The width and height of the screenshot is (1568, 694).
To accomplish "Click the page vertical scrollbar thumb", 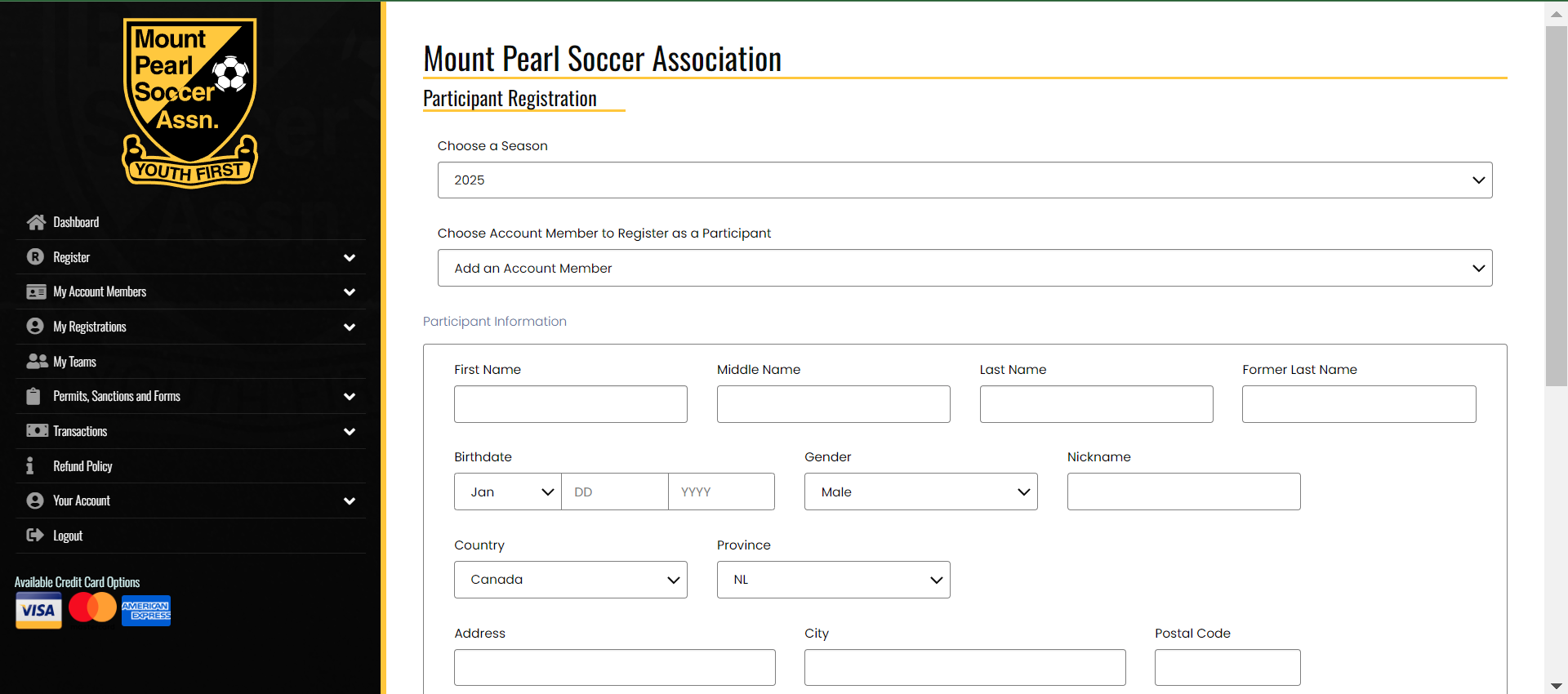I will point(1556,206).
